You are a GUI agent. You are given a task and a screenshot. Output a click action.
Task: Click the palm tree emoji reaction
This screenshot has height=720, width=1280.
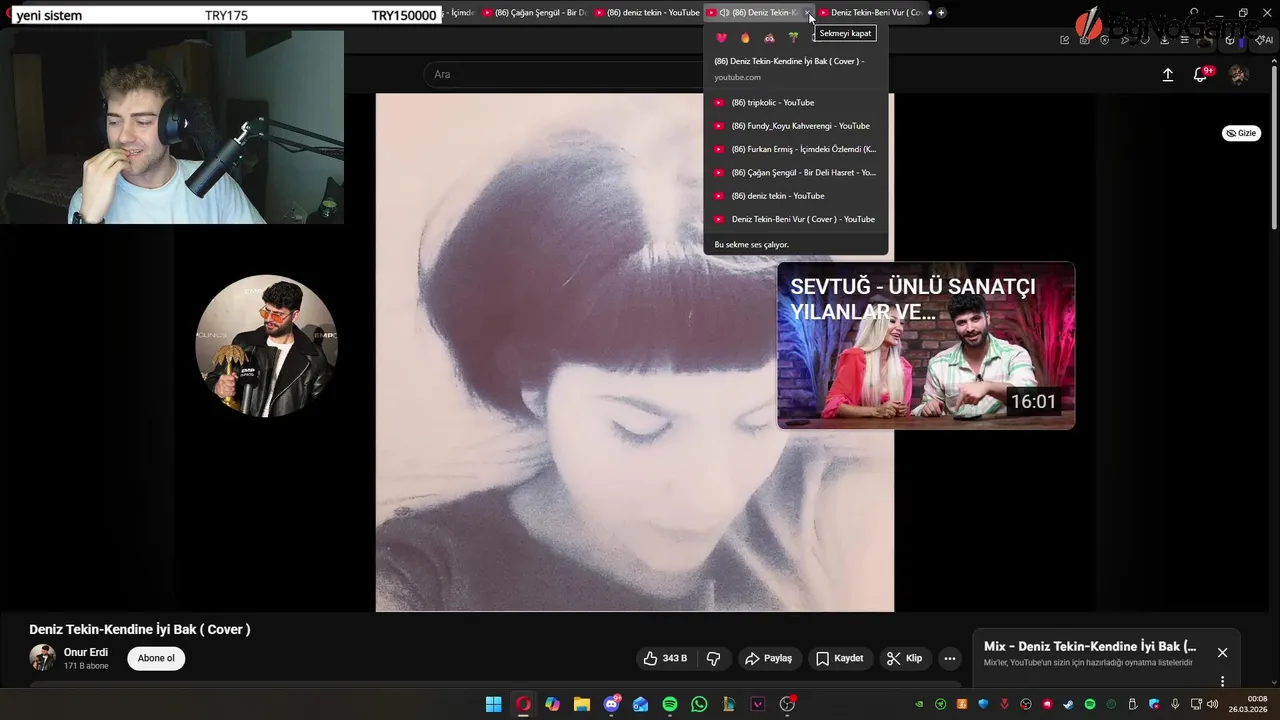[794, 38]
